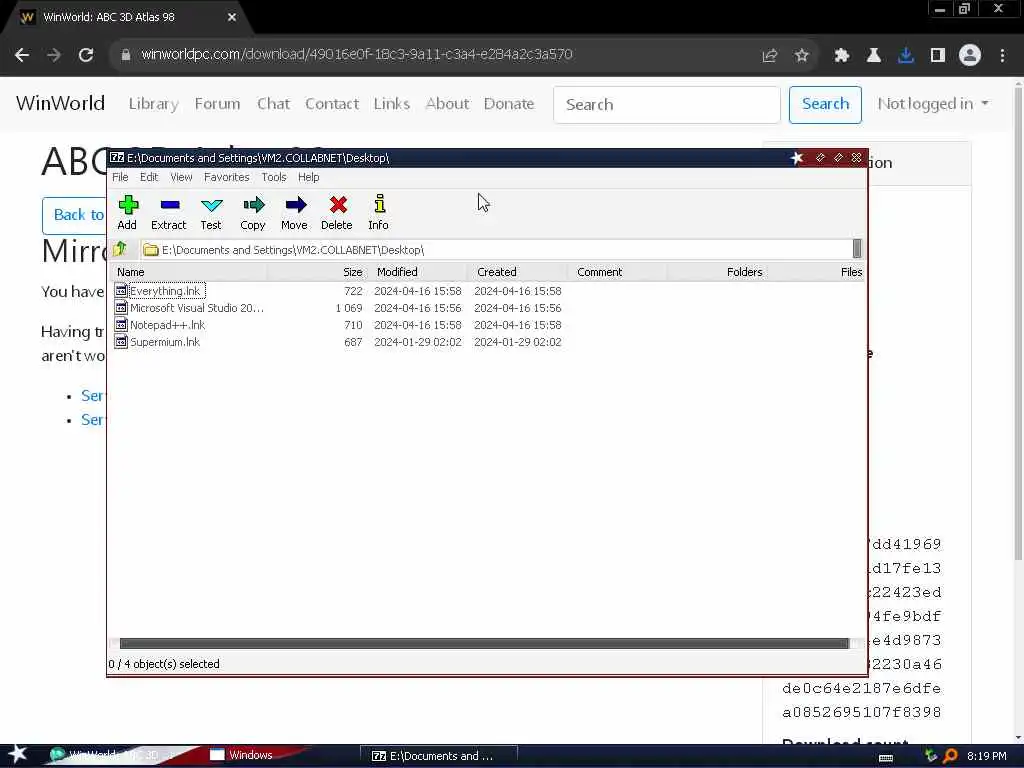Sort files by Size column

click(317, 272)
